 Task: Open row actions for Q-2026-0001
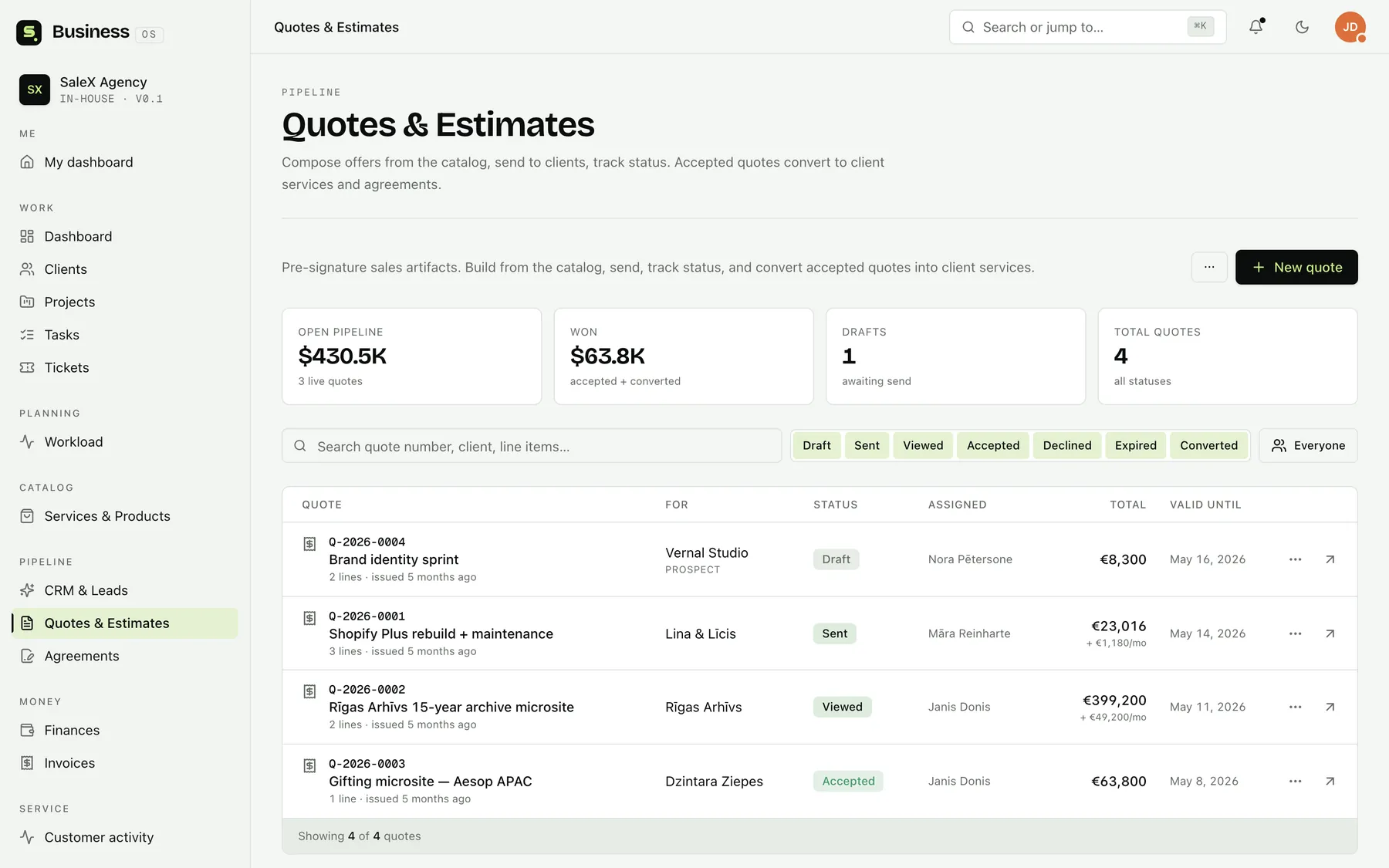coord(1295,633)
